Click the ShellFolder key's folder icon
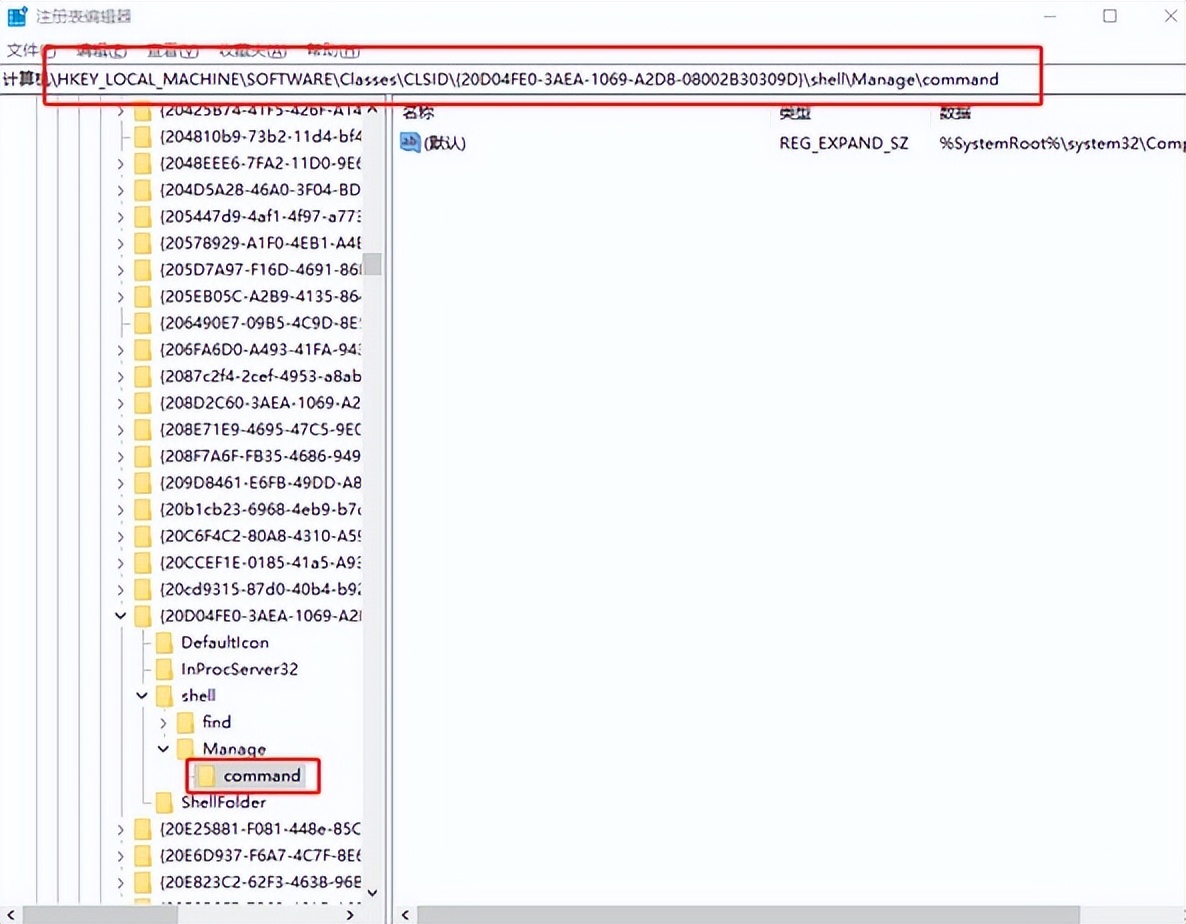Image resolution: width=1186 pixels, height=924 pixels. 164,802
